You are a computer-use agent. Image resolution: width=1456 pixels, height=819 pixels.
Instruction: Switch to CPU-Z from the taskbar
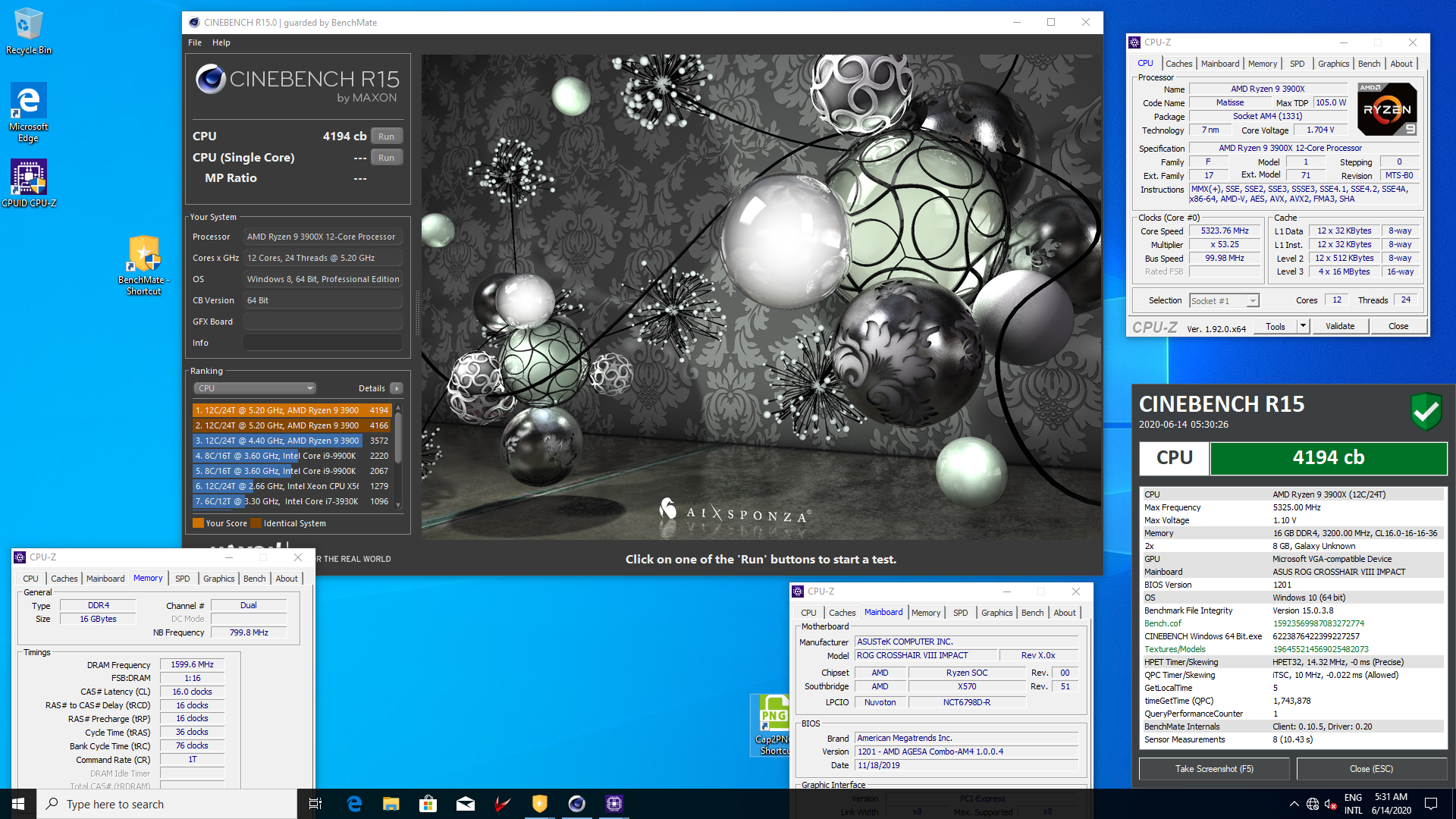point(613,804)
